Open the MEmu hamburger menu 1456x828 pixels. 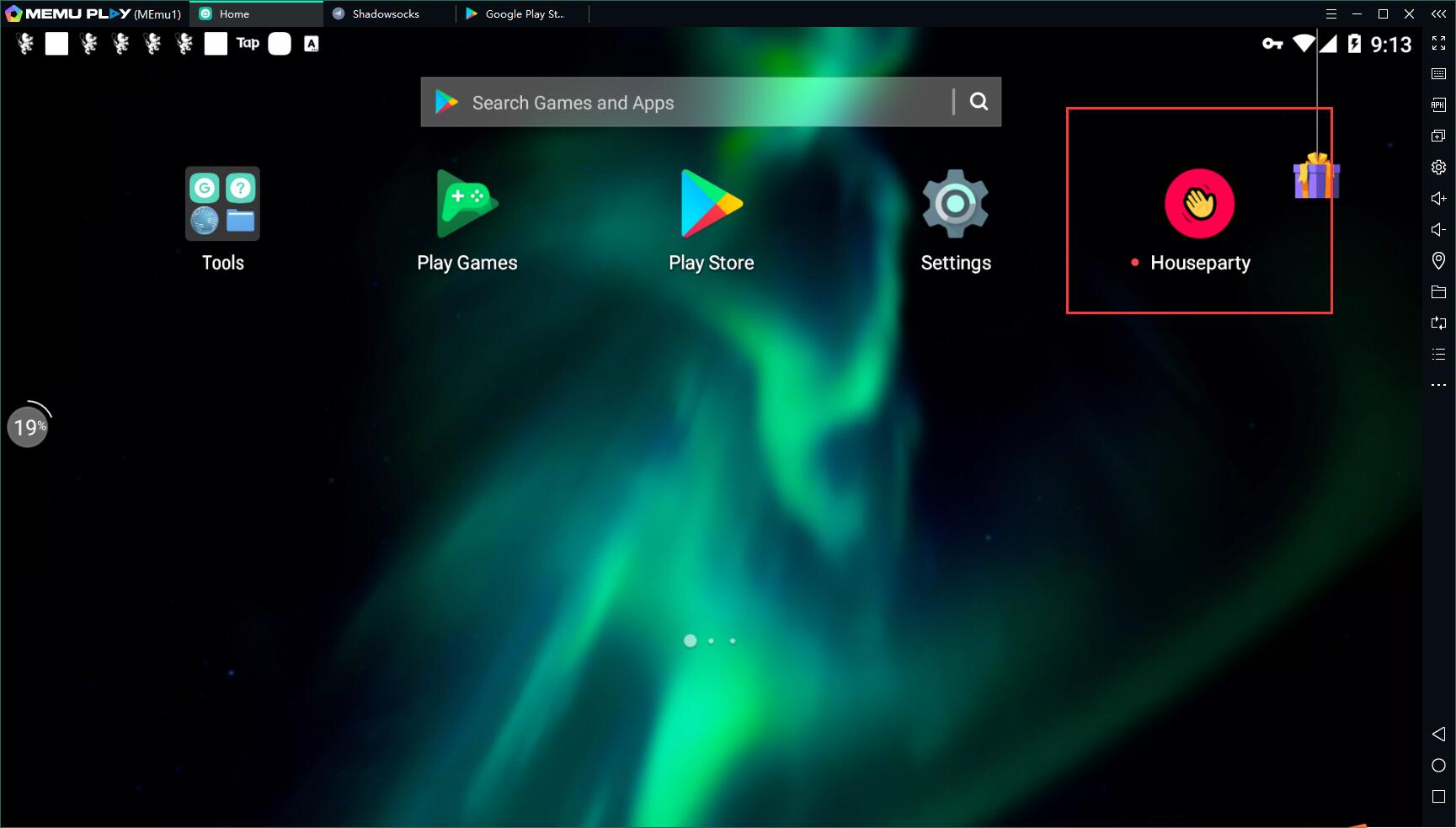pos(1331,13)
